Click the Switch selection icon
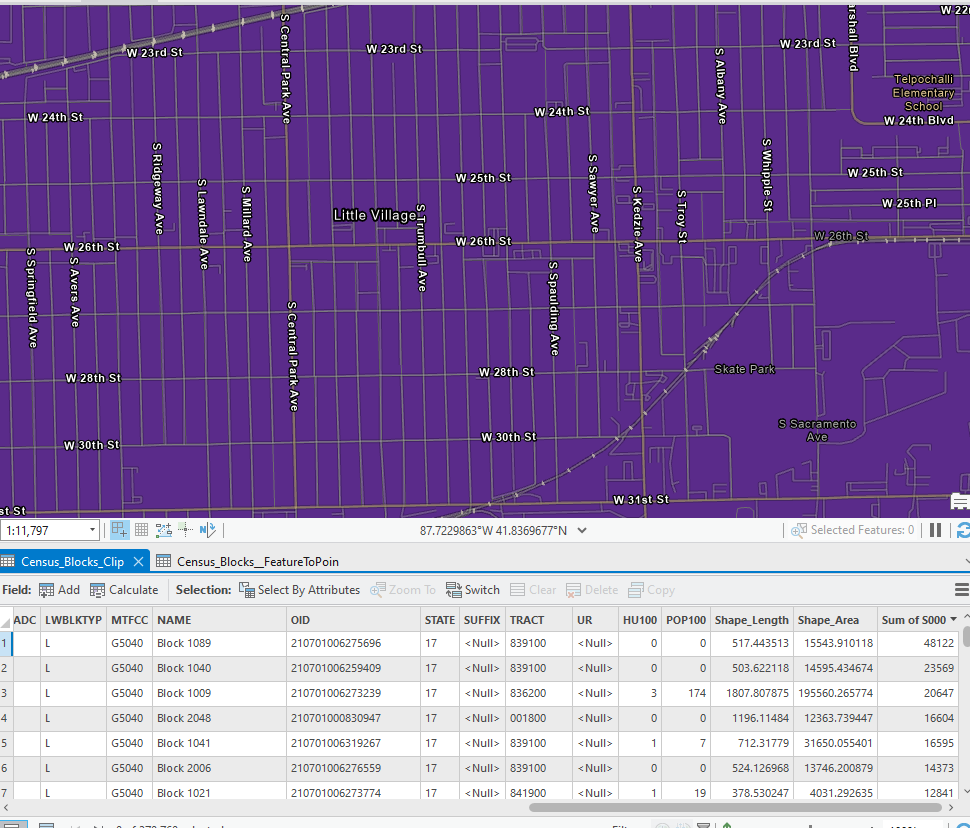The image size is (970, 828). [x=472, y=589]
